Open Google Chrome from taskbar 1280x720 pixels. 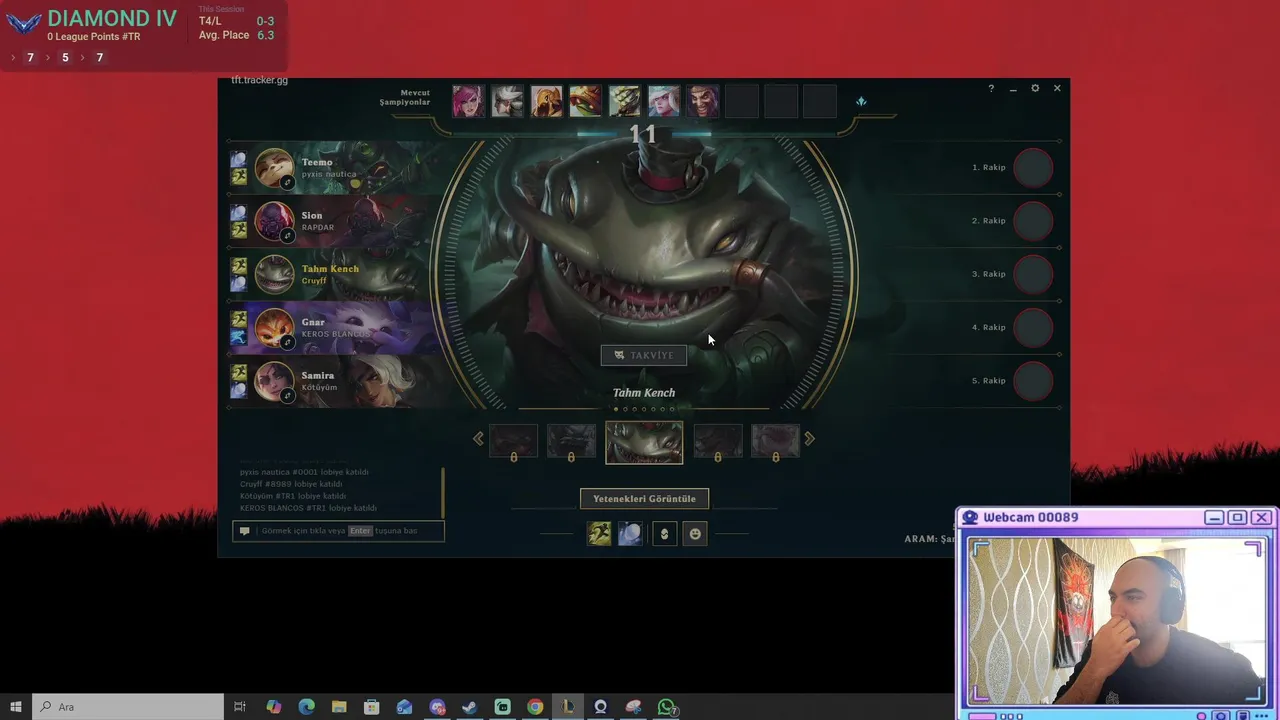tap(535, 707)
